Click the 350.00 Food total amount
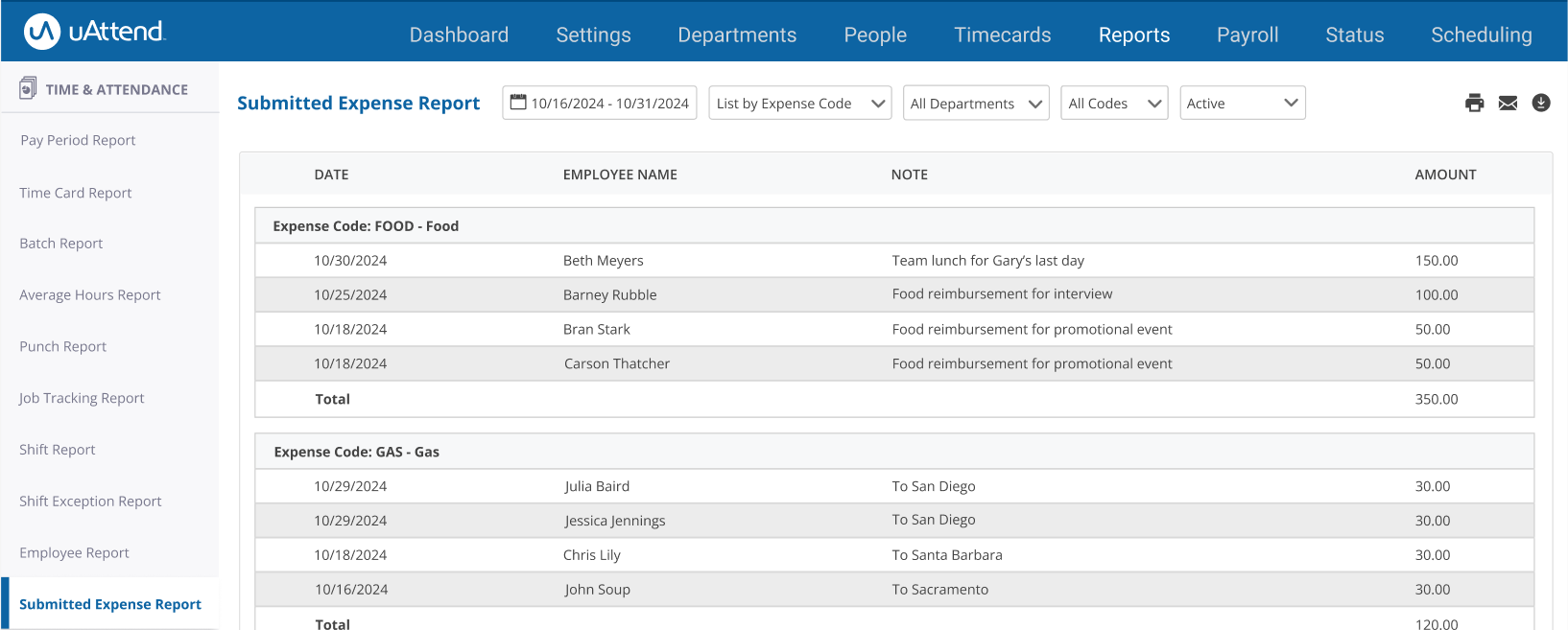 [1437, 399]
